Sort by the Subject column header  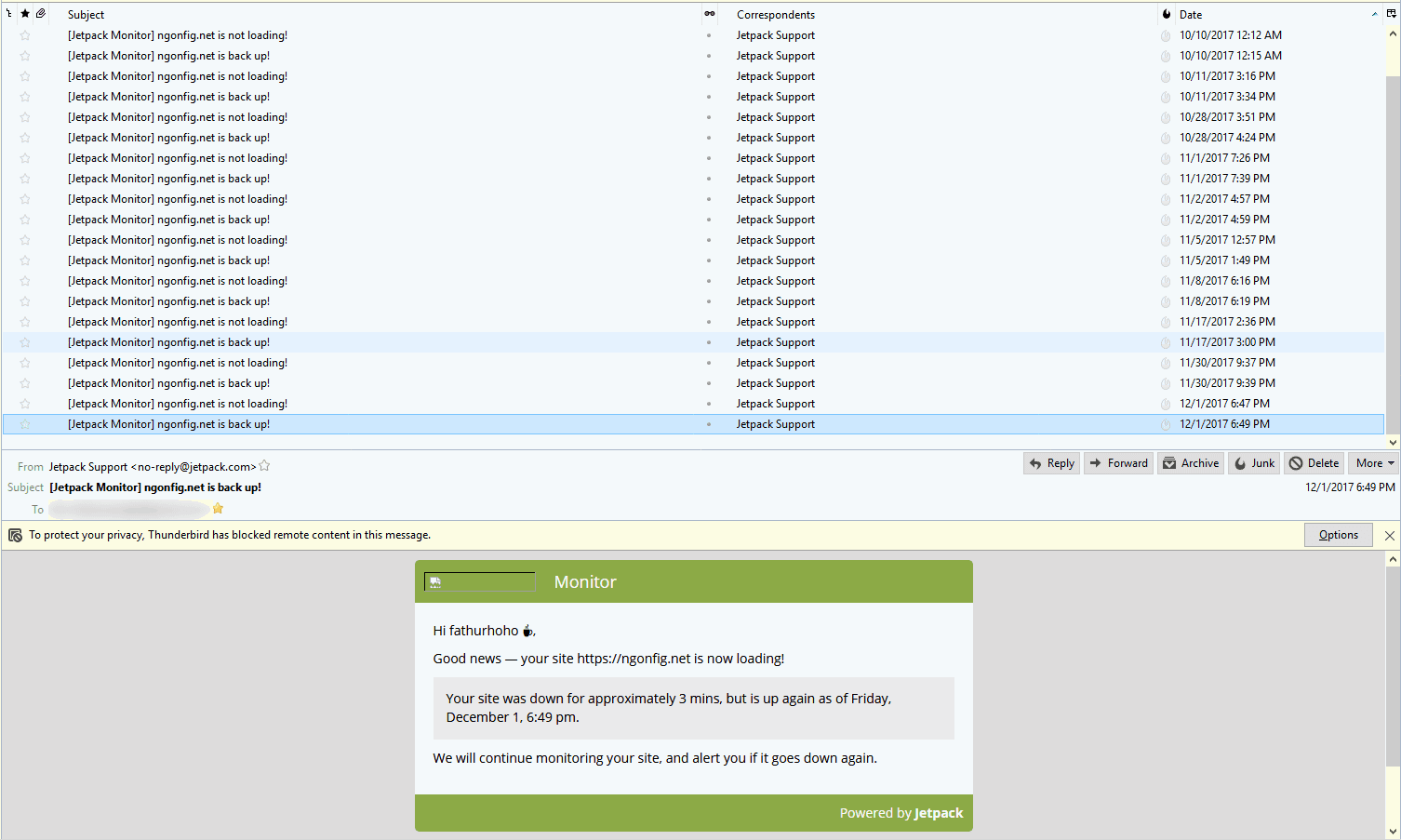(381, 14)
